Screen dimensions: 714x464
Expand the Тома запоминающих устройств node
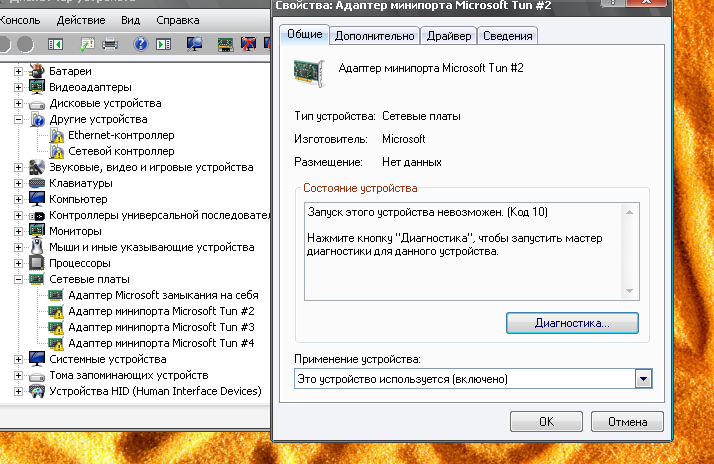tap(18, 376)
